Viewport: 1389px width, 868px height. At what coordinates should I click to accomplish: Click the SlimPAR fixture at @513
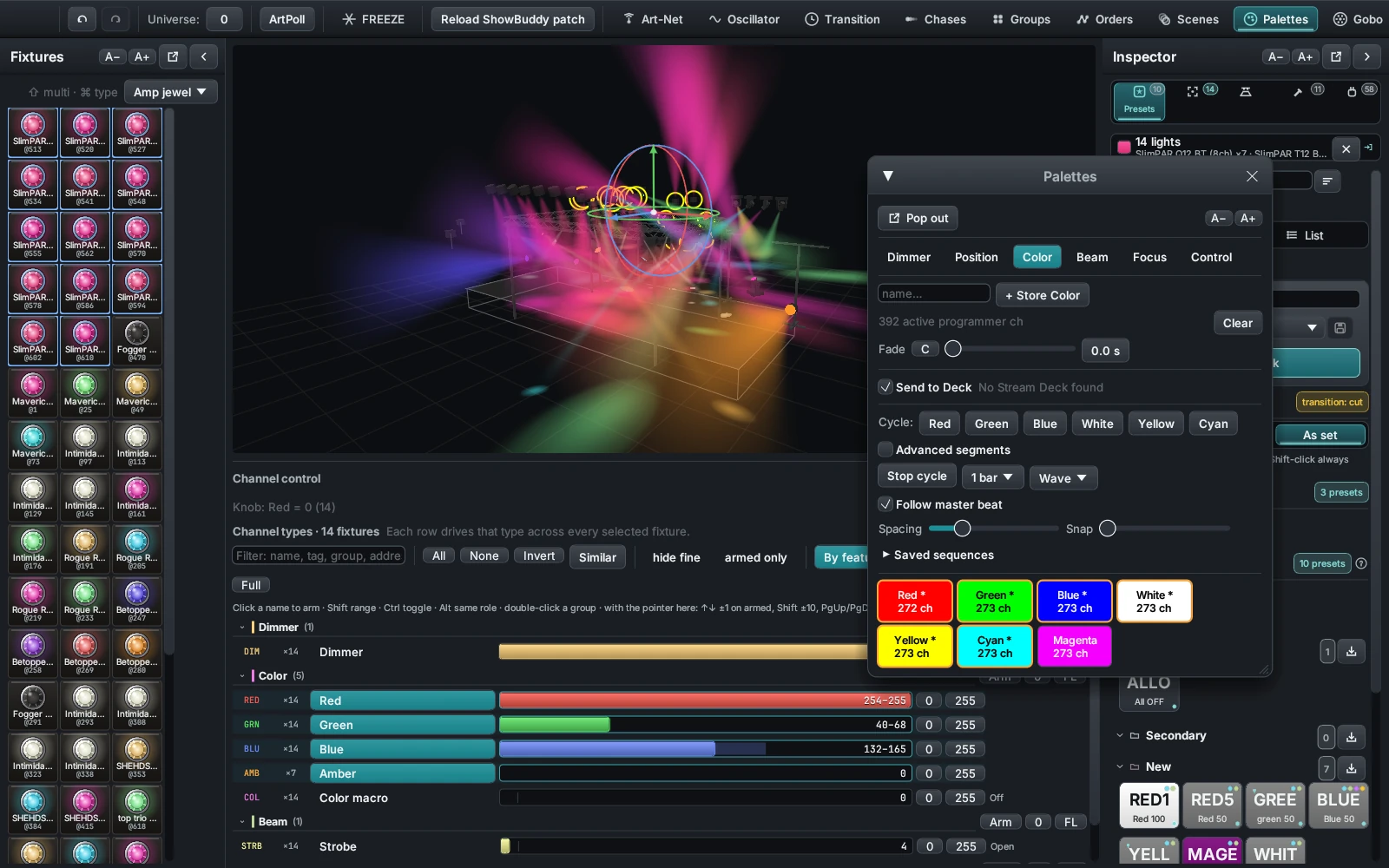pos(33,133)
